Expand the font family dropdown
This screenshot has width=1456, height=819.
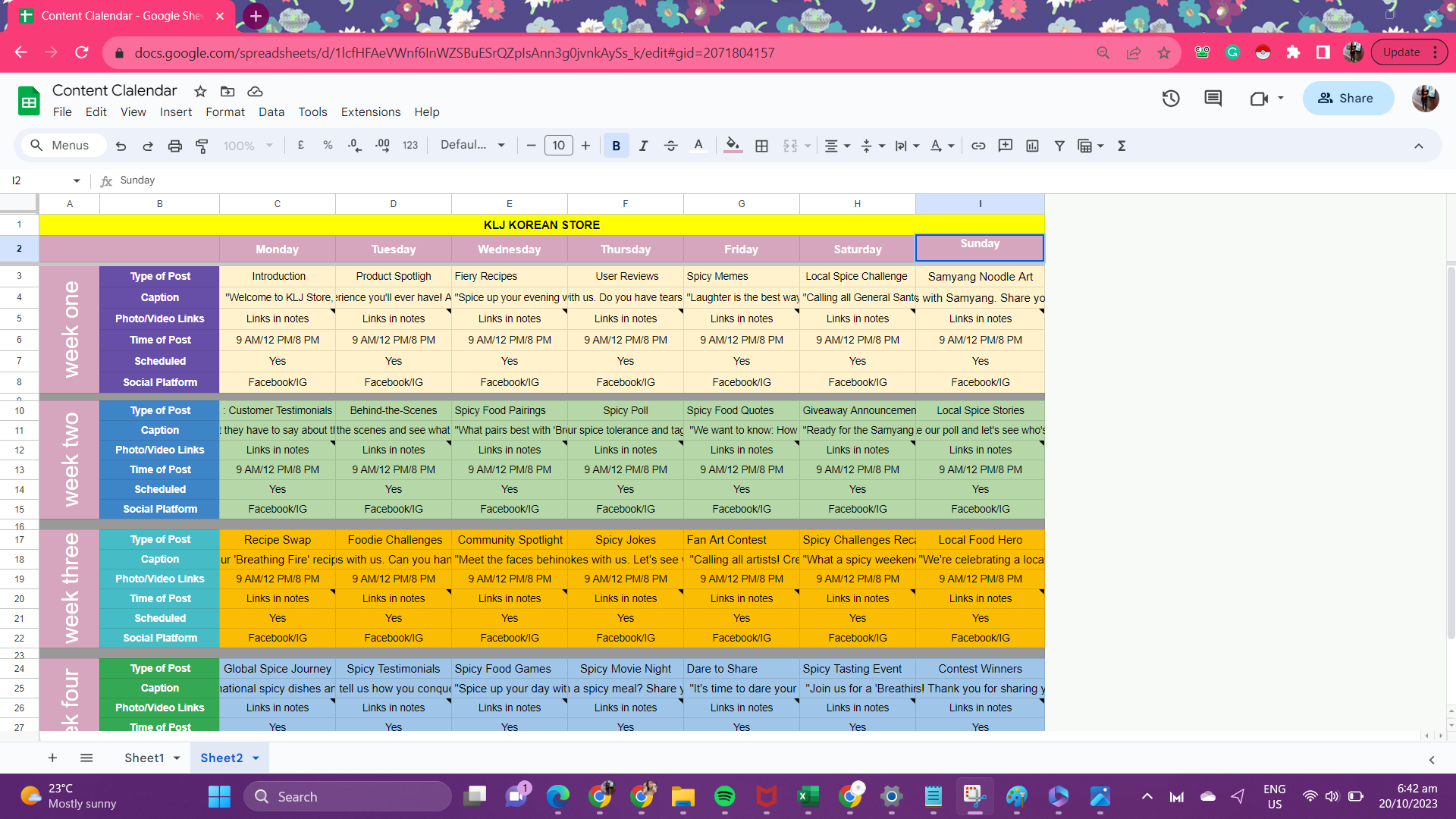point(472,145)
